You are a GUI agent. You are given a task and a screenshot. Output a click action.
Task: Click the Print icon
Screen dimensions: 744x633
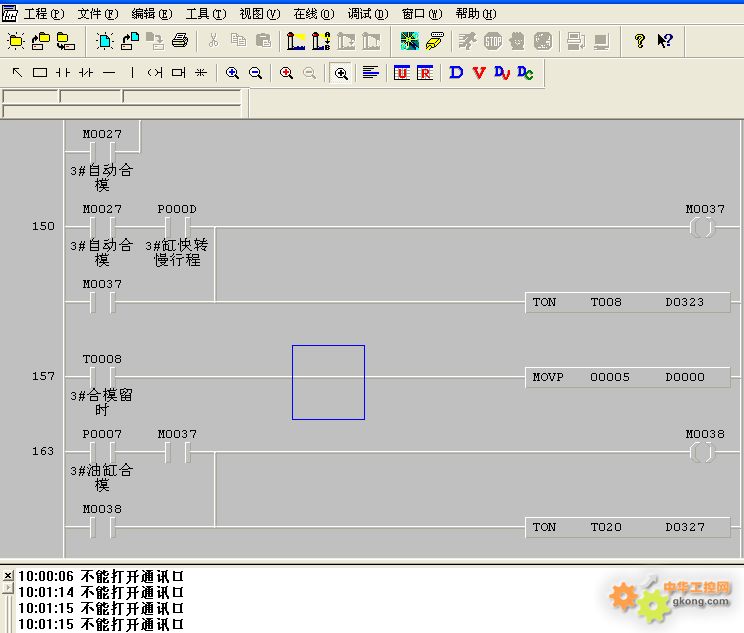pos(180,41)
